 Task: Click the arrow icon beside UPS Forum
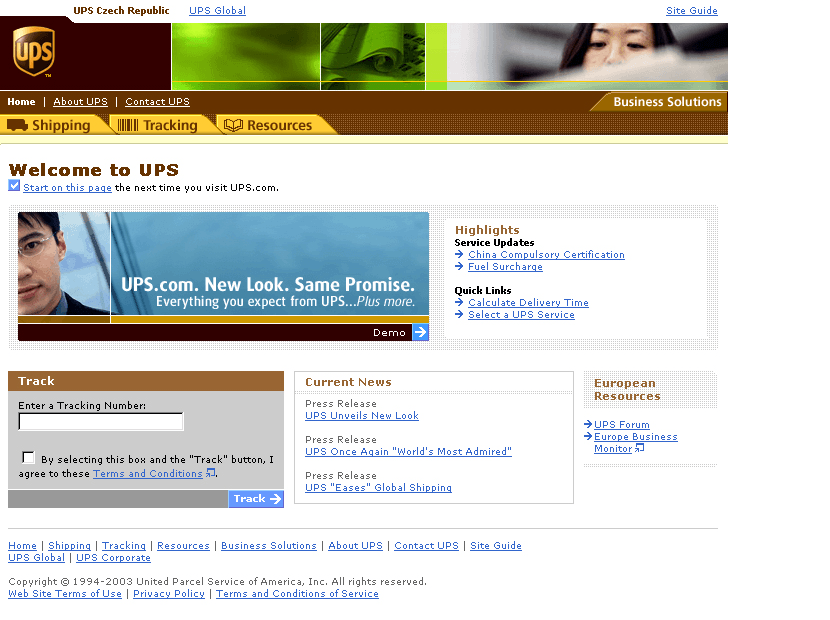(x=588, y=424)
